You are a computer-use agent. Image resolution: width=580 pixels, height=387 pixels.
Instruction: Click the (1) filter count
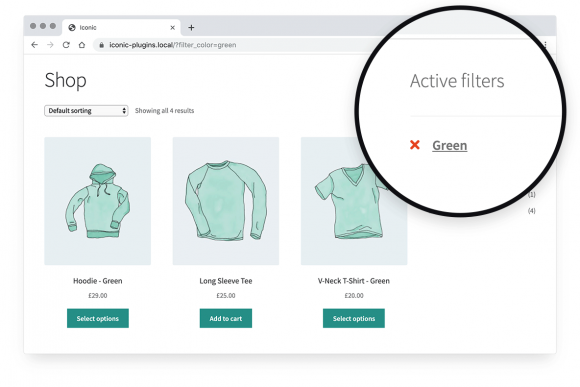[532, 194]
